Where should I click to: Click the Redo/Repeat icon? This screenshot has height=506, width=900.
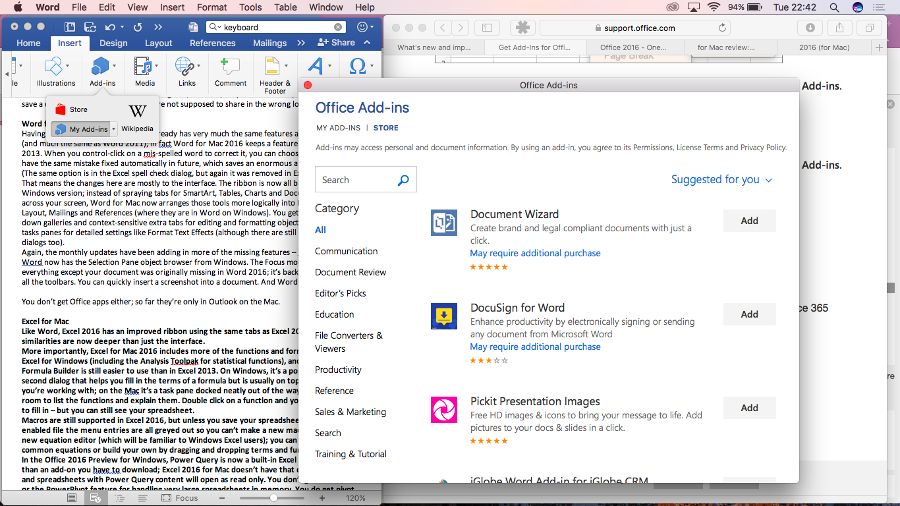pyautogui.click(x=138, y=27)
